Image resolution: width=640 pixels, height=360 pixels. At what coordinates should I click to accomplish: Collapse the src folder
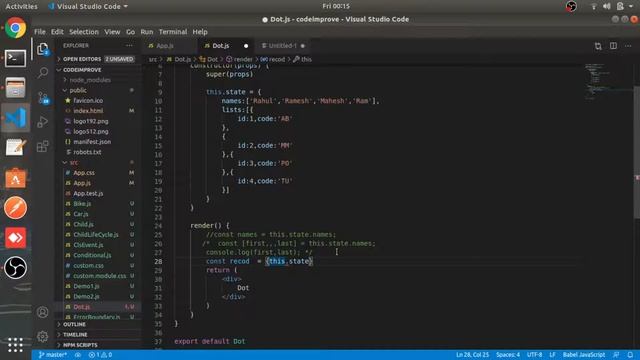(x=97, y=162)
